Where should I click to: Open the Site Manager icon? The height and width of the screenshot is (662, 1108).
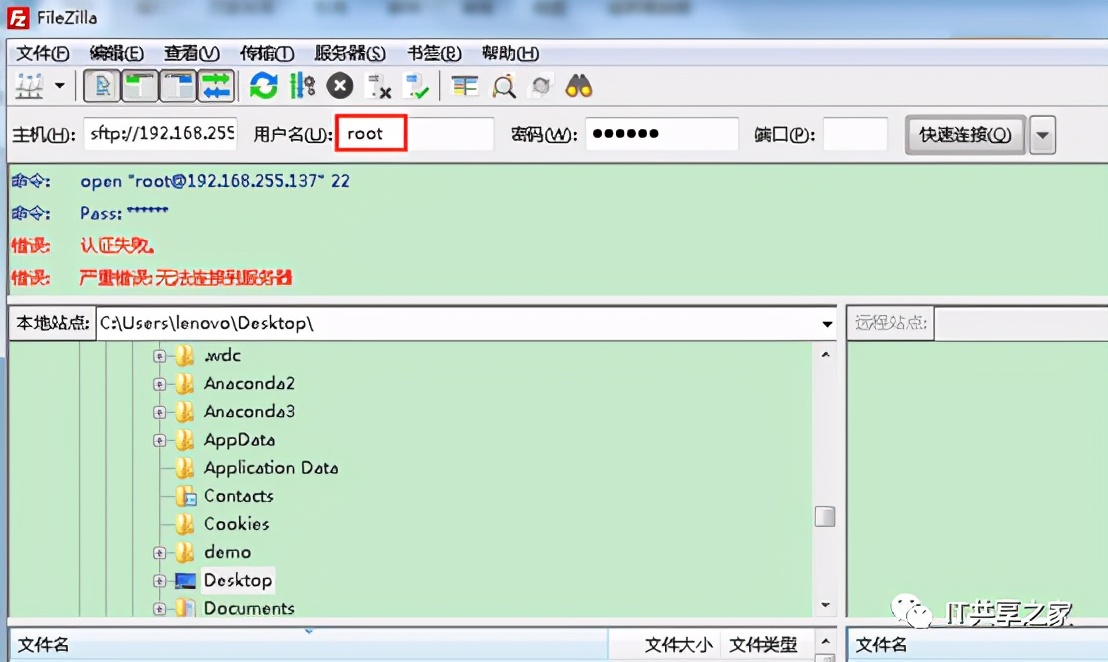pyautogui.click(x=30, y=86)
